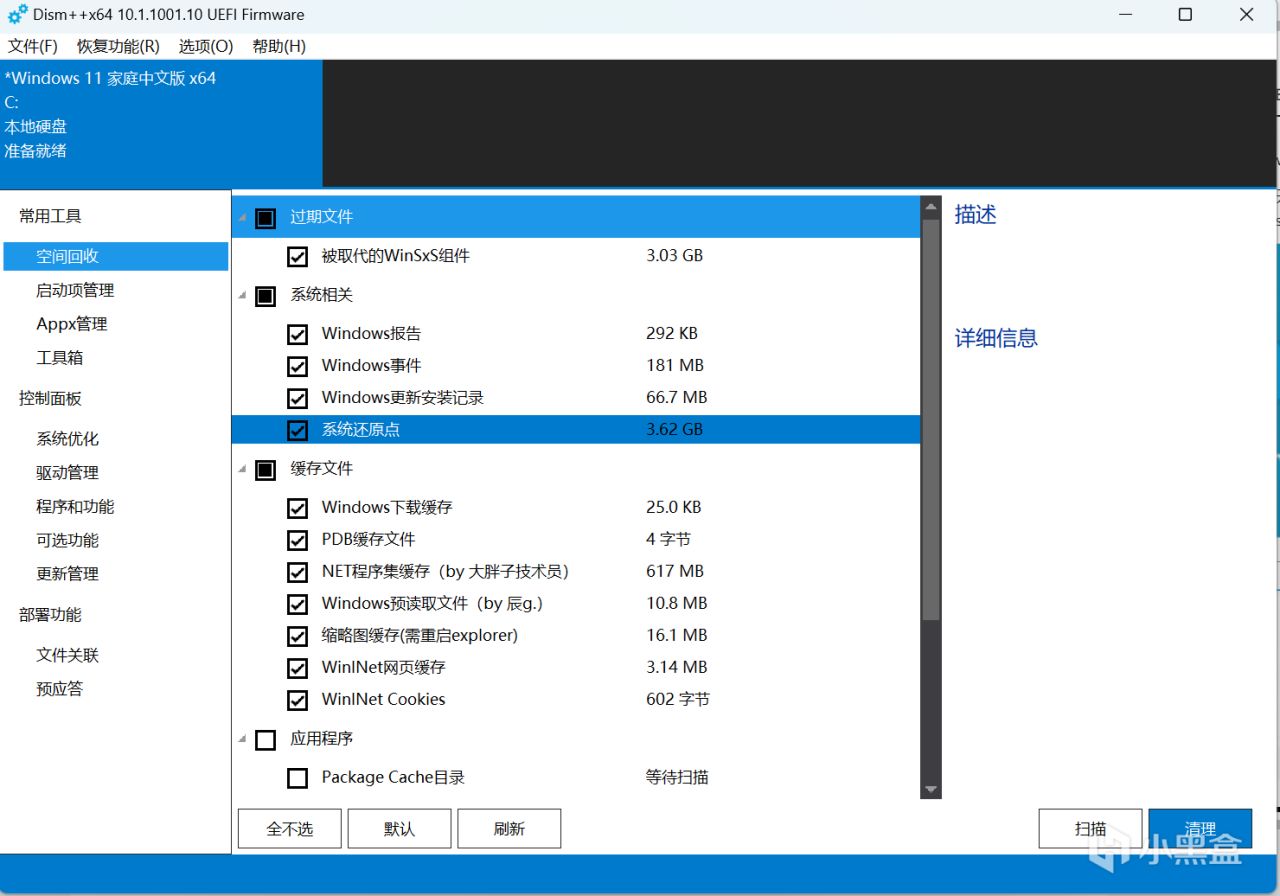
Task: Open the 文件(F) menu
Action: pos(33,46)
